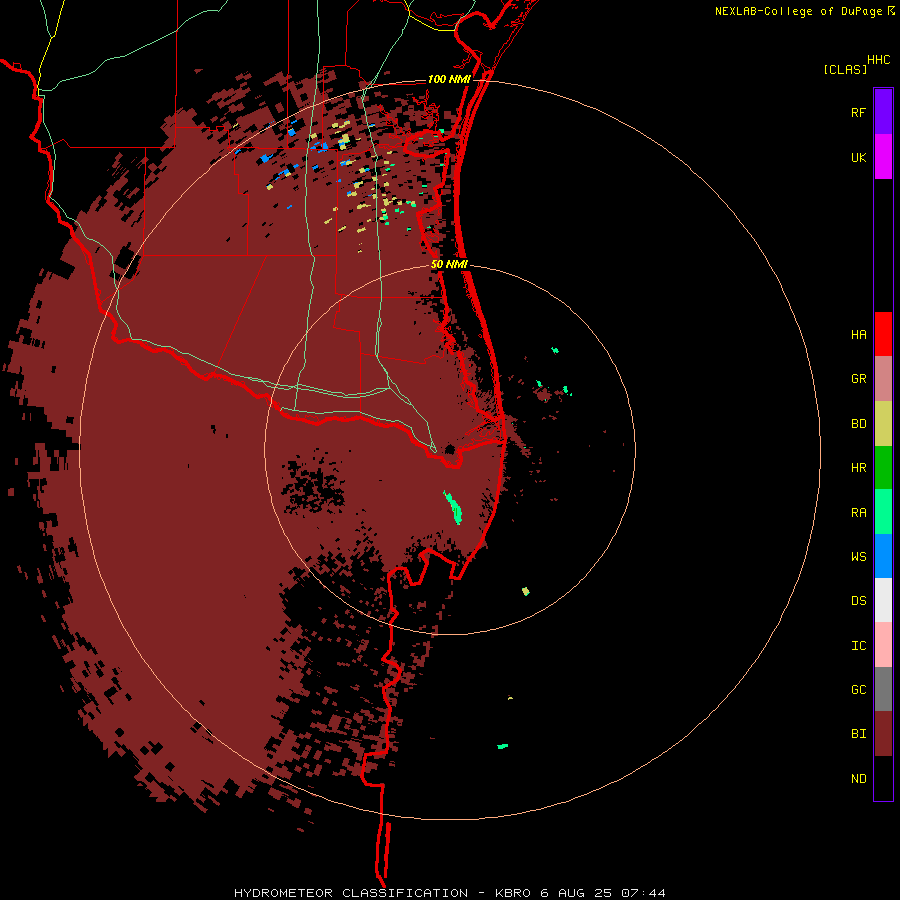Click the 'UK' legend label
This screenshot has height=900, width=900.
pos(858,157)
